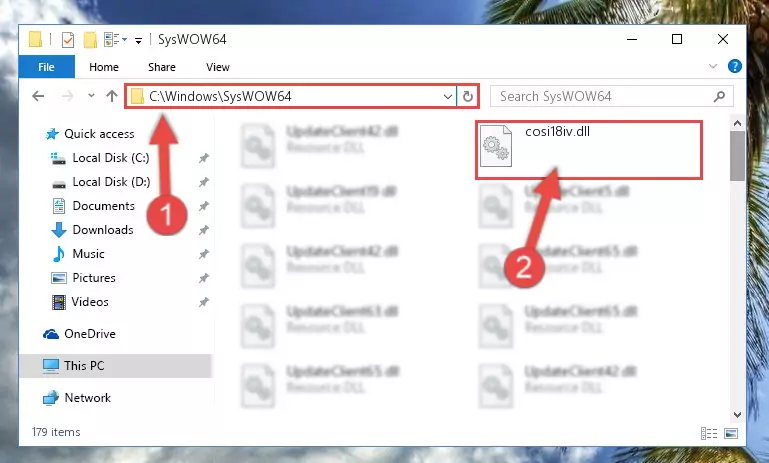Switch to Details view layout icon
The height and width of the screenshot is (463, 769).
coord(709,433)
